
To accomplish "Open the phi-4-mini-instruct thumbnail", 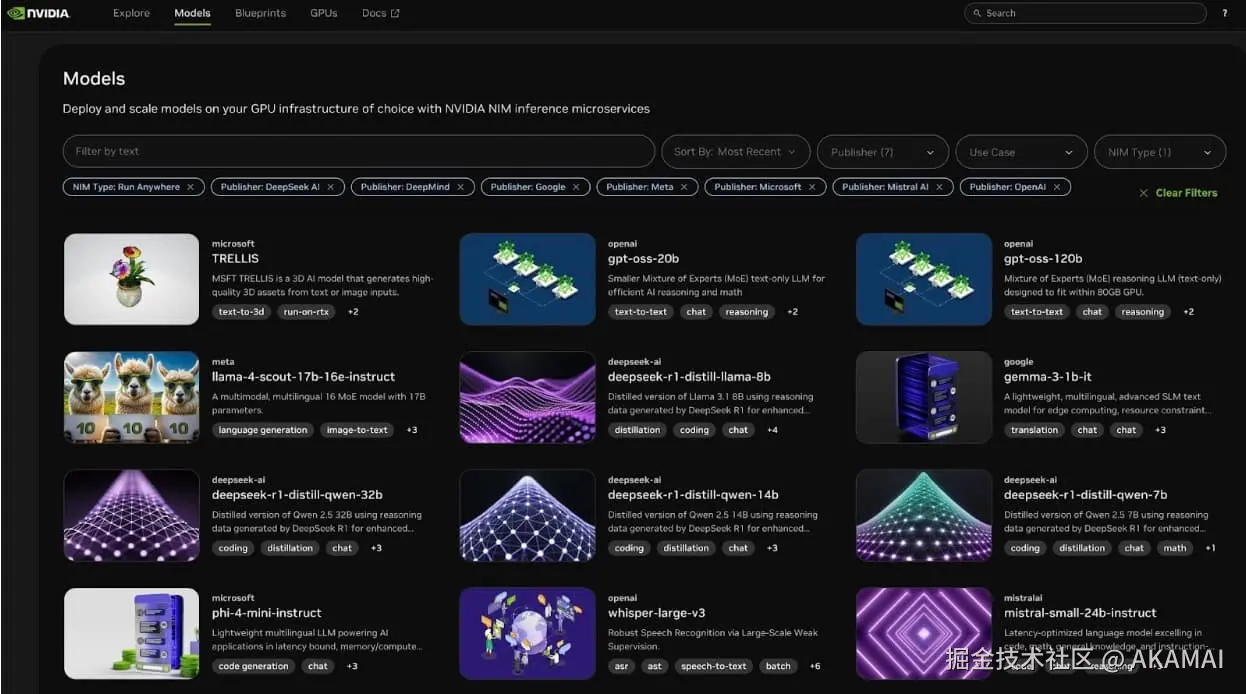I will (131, 633).
